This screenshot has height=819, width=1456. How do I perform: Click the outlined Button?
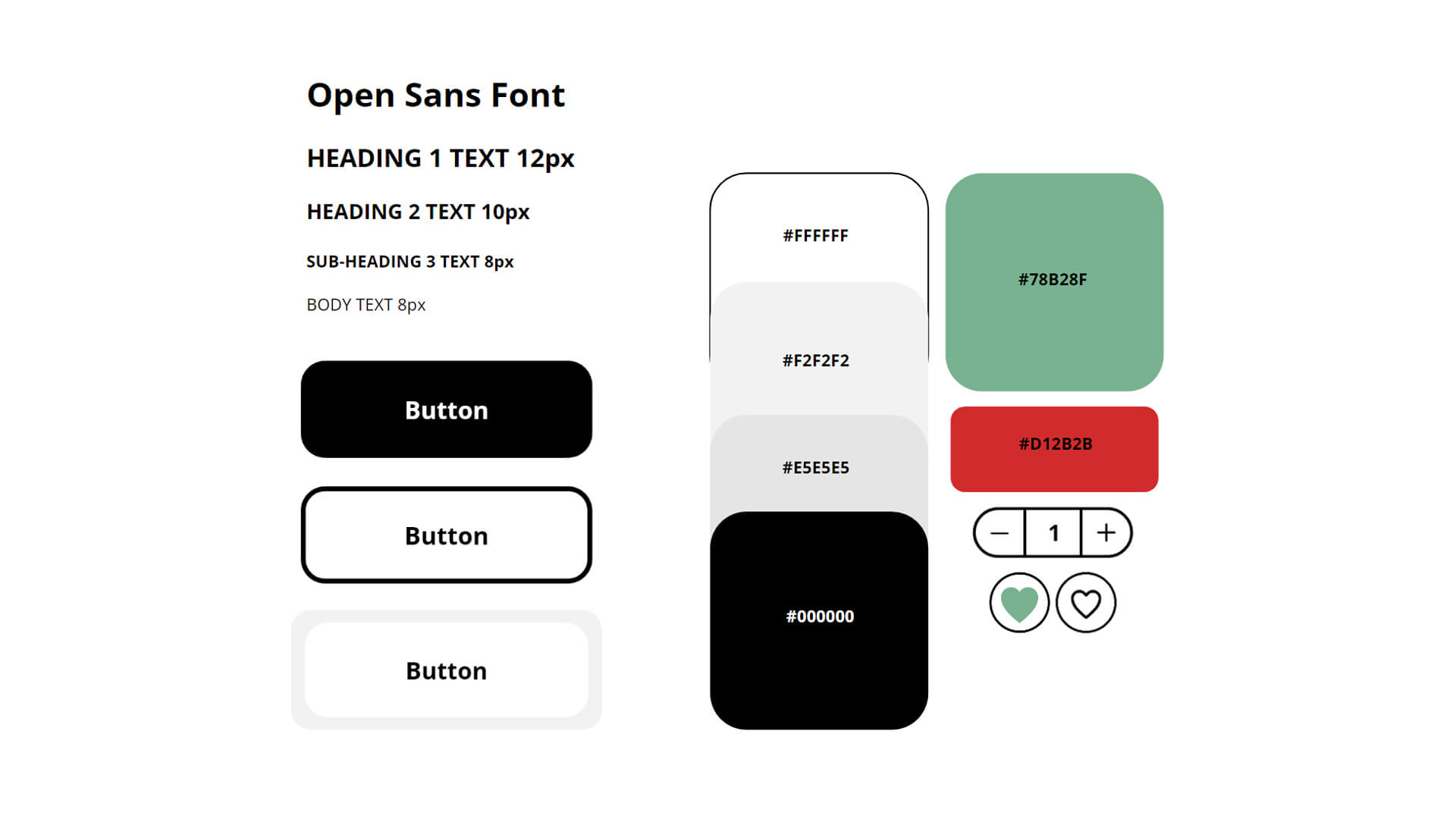[x=445, y=535]
